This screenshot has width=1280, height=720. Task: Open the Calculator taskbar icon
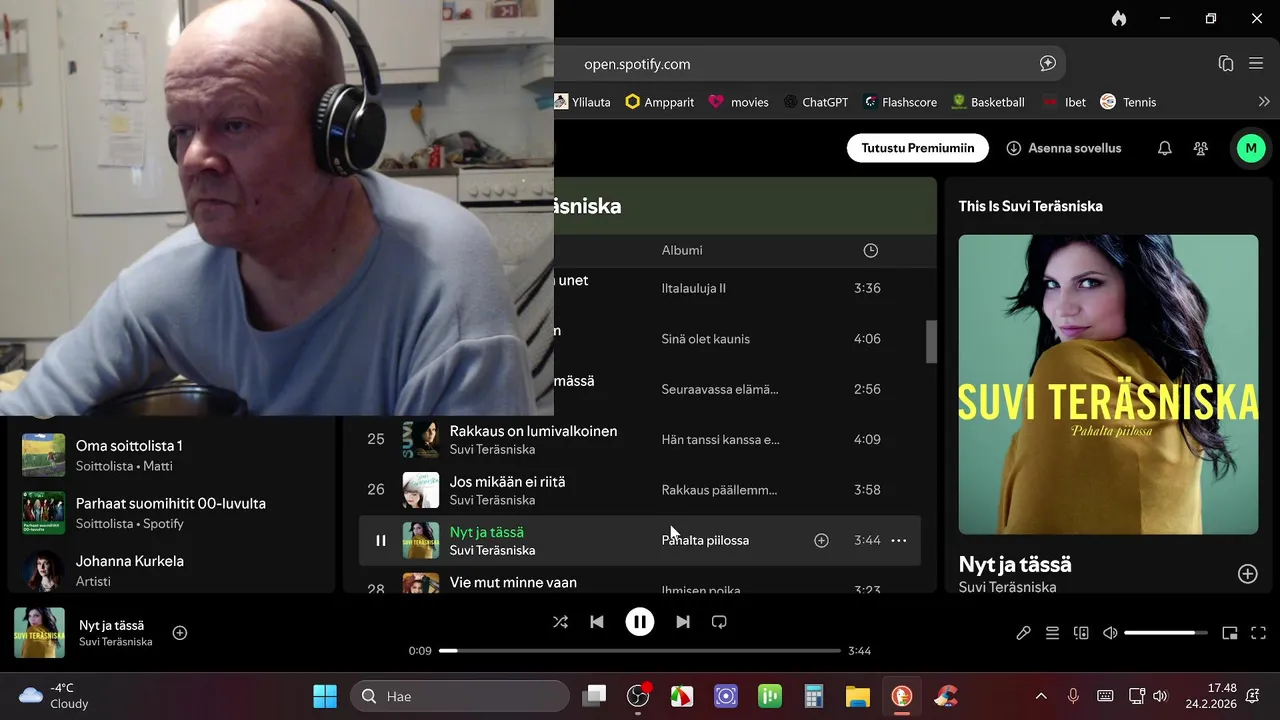814,696
